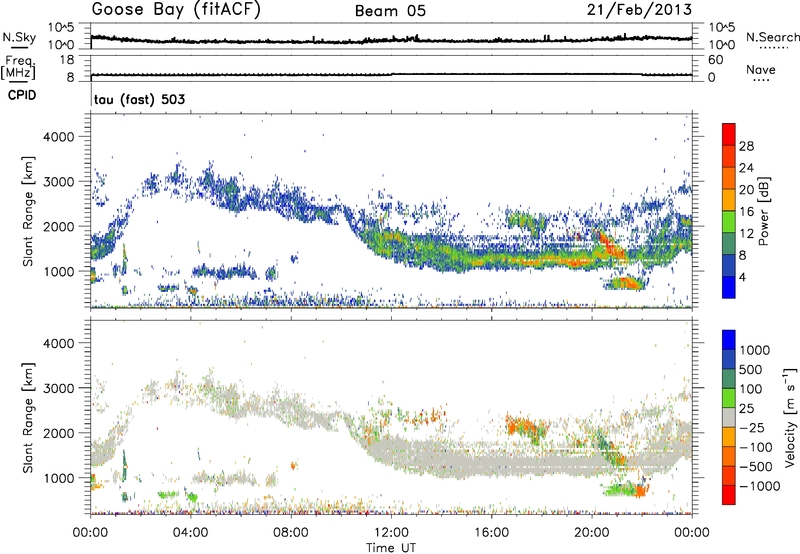This screenshot has height=554, width=800.
Task: Select the N.Sky legend label
Action: coord(19,37)
